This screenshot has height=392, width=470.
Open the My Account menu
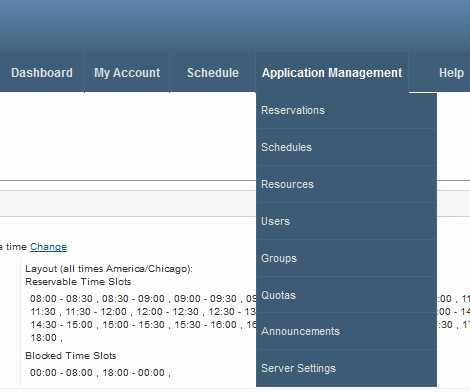[x=127, y=73]
